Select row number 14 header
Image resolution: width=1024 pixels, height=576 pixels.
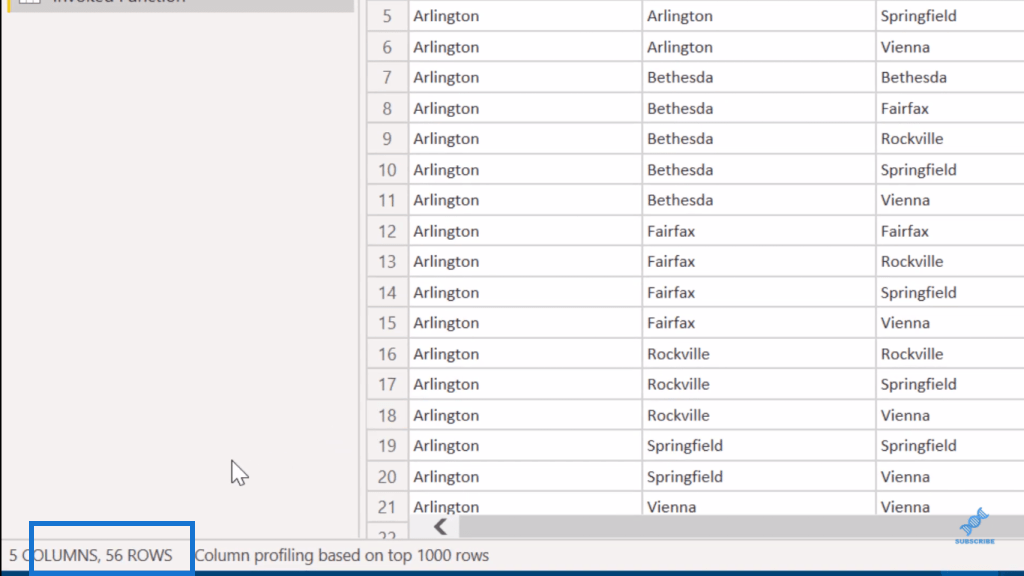[387, 293]
